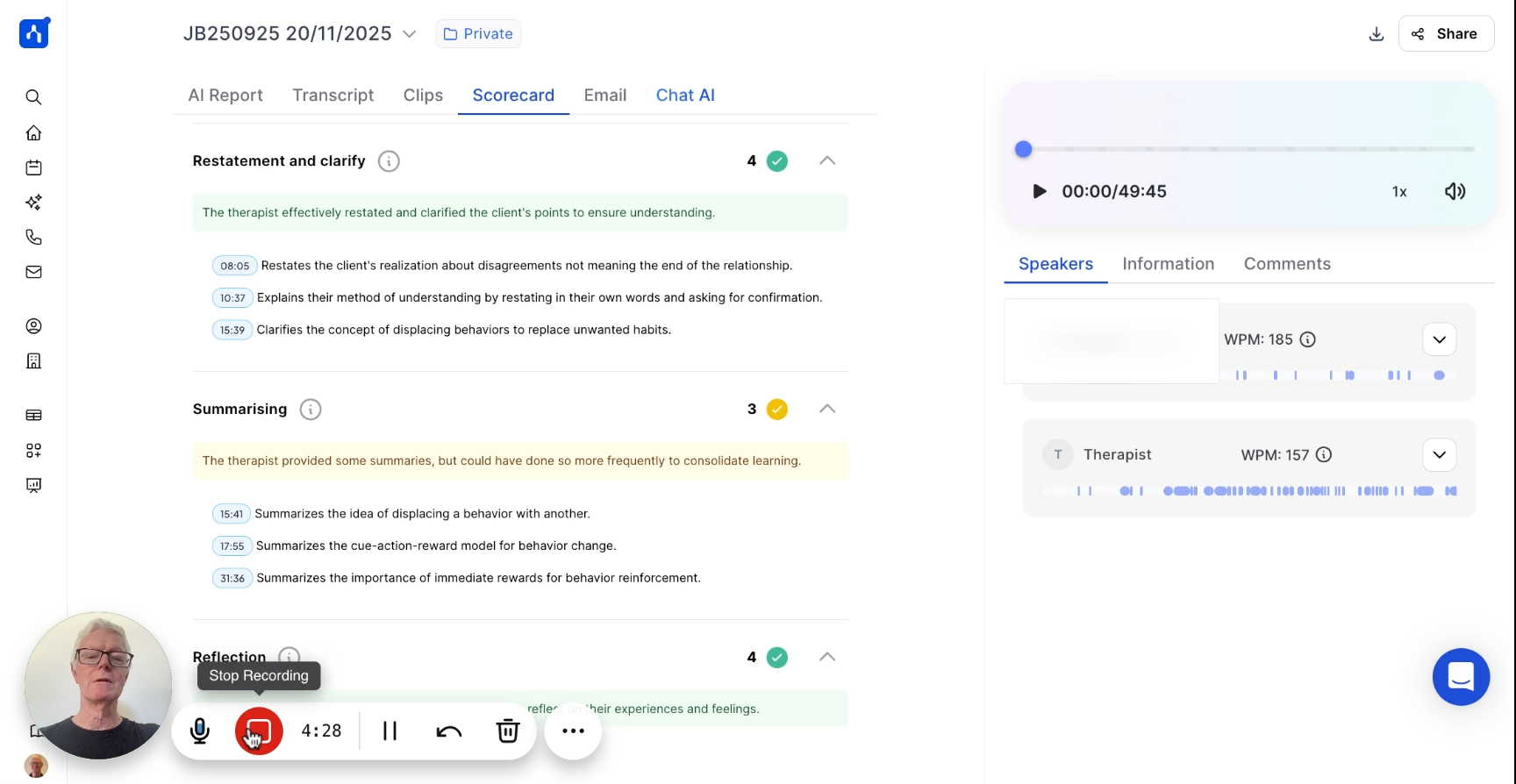Jump to the 17:55 timestamp

pos(232,546)
